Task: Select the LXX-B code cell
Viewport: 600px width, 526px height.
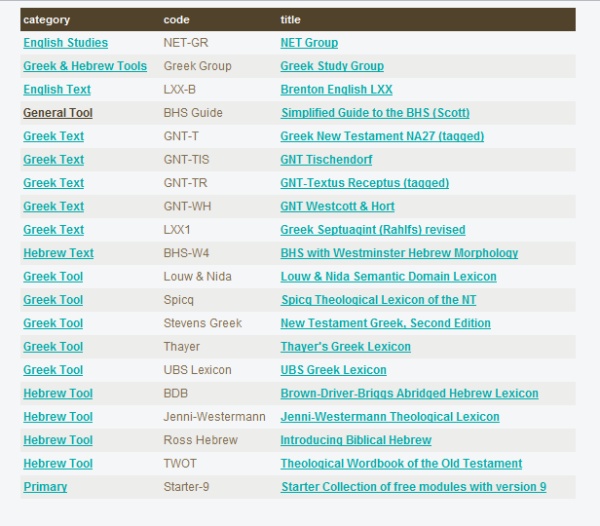Action: (179, 90)
